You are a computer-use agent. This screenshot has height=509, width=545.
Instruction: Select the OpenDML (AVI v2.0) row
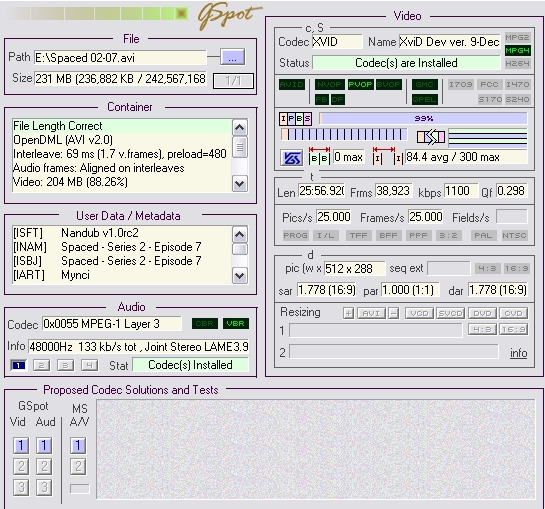122,140
